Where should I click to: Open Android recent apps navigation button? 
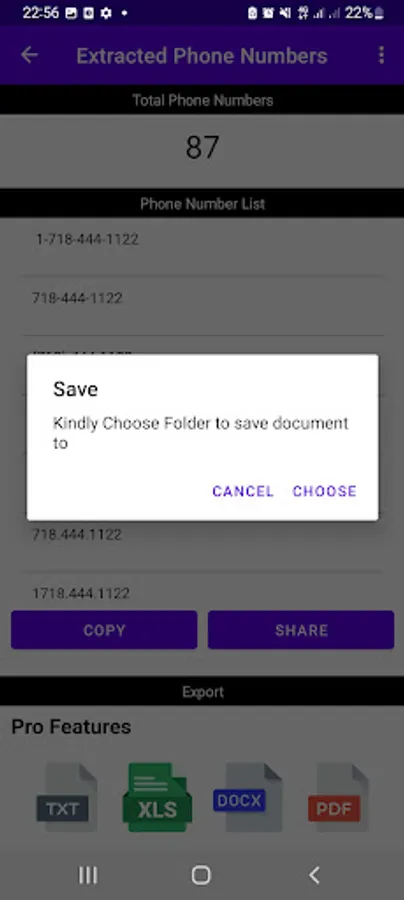click(88, 875)
